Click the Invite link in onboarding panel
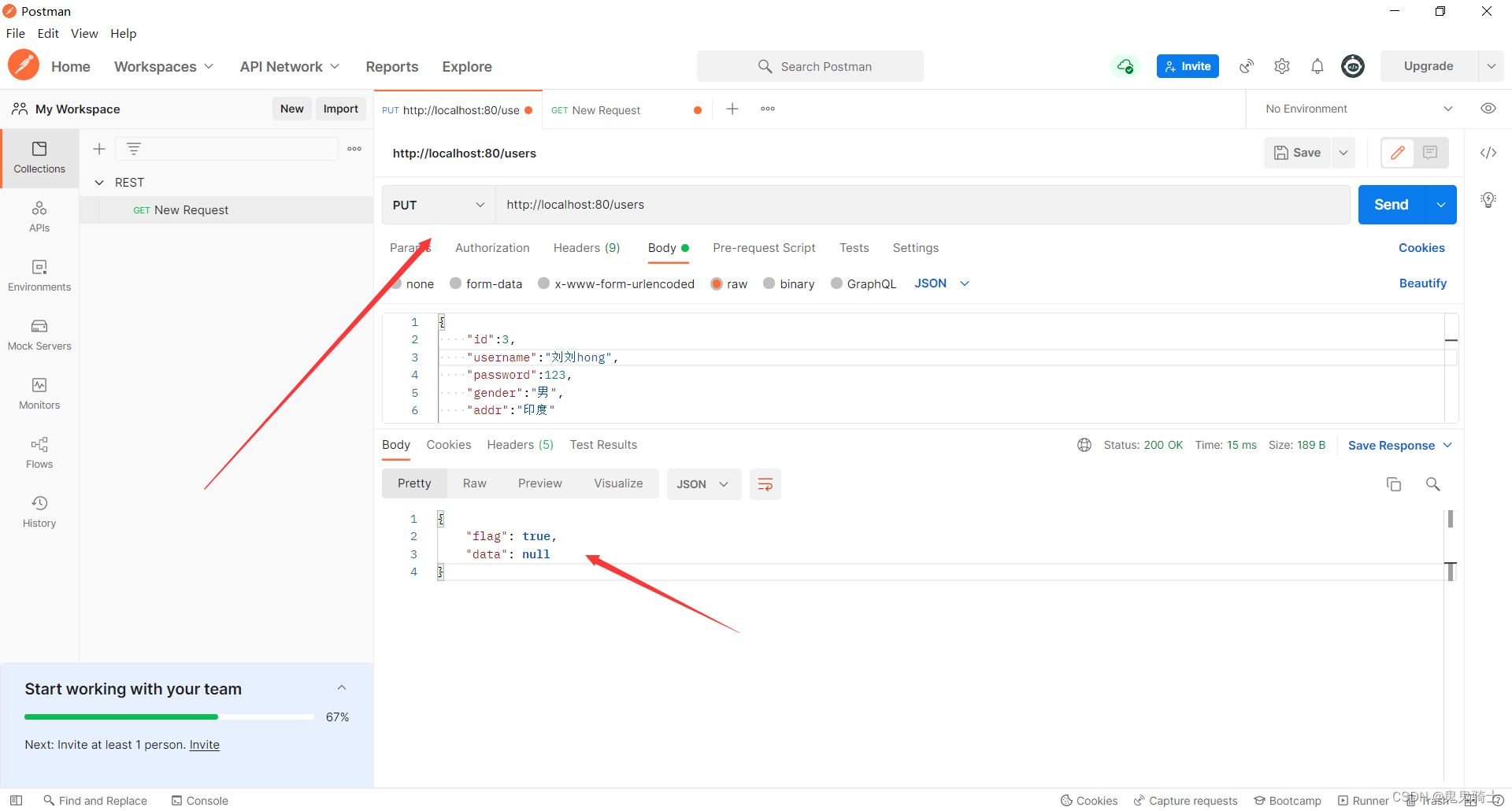 [x=205, y=745]
